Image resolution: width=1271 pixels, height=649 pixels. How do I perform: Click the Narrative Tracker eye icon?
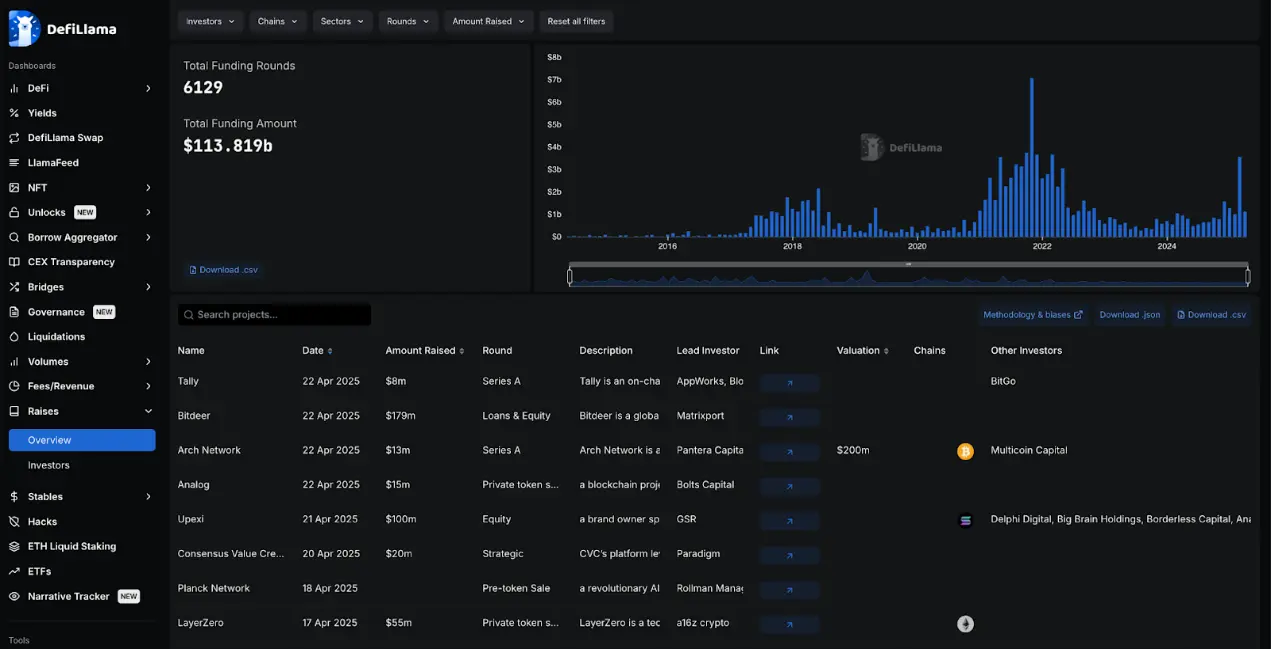[x=14, y=597]
